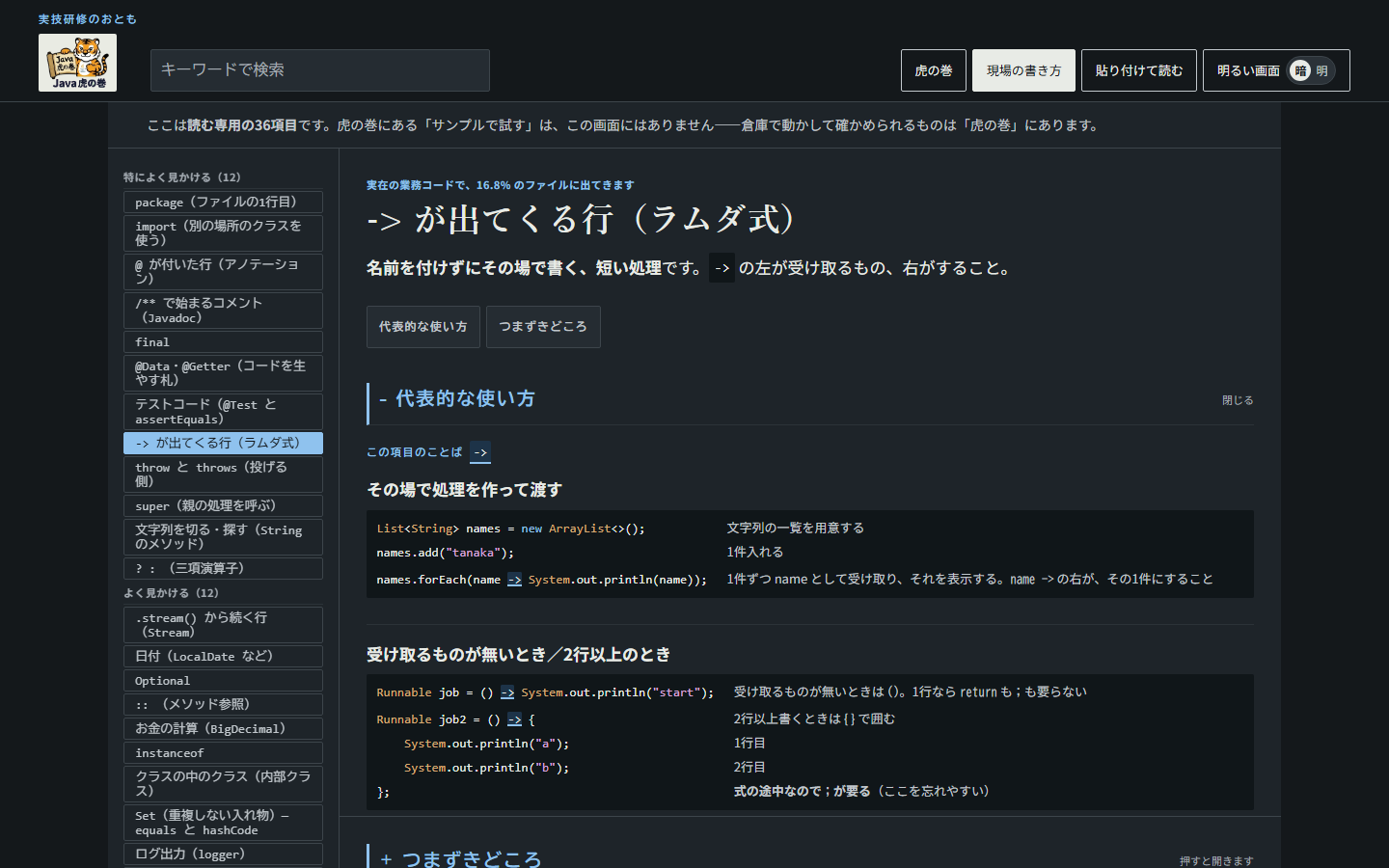The image size is (1389, 868).
Task: Select the お金の計算（BigDecimal）item
Action: 223,729
